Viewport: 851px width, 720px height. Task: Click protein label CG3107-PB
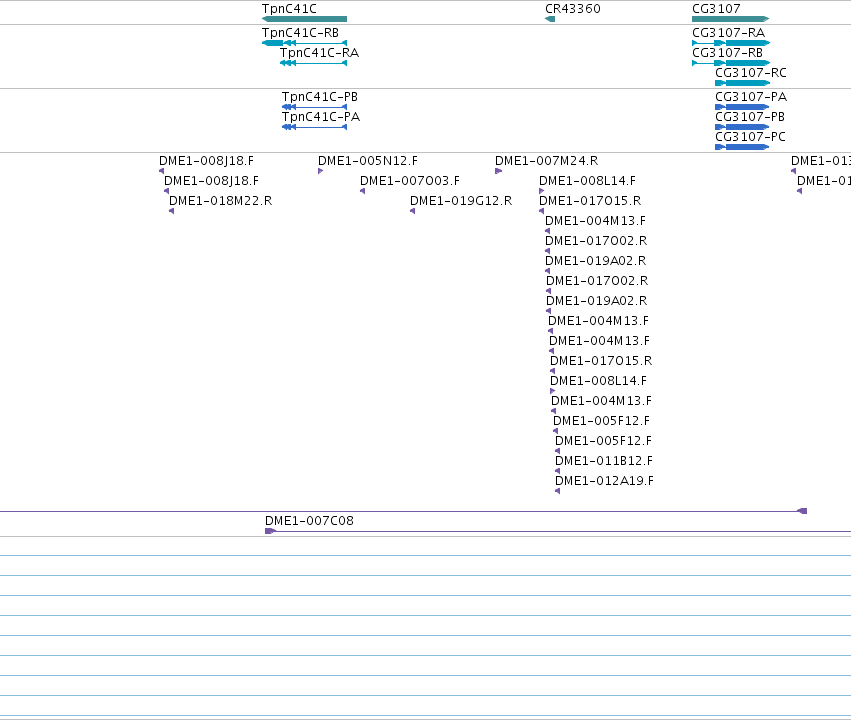click(x=750, y=117)
